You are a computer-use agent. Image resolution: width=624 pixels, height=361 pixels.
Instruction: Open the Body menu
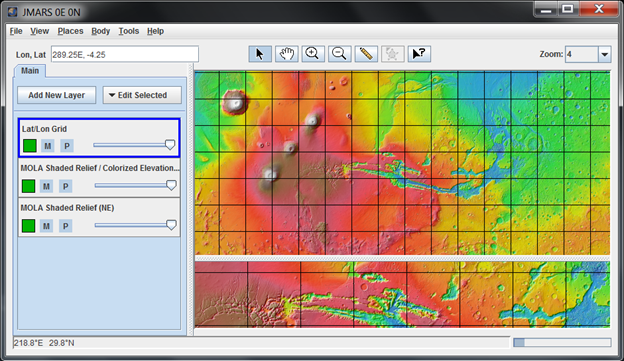click(100, 31)
